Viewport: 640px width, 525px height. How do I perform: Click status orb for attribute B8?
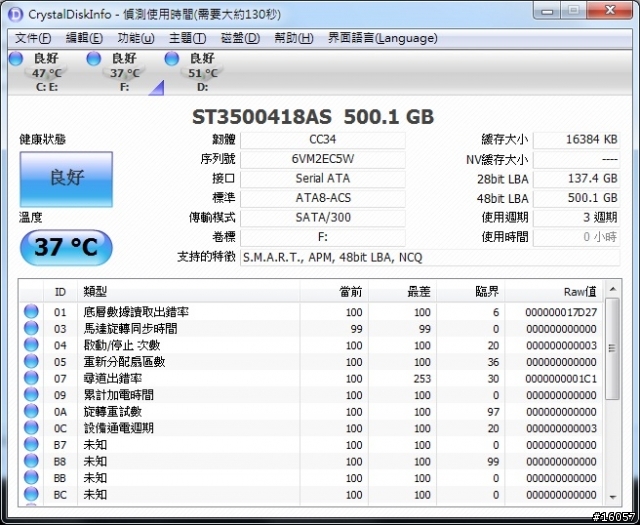(x=31, y=461)
